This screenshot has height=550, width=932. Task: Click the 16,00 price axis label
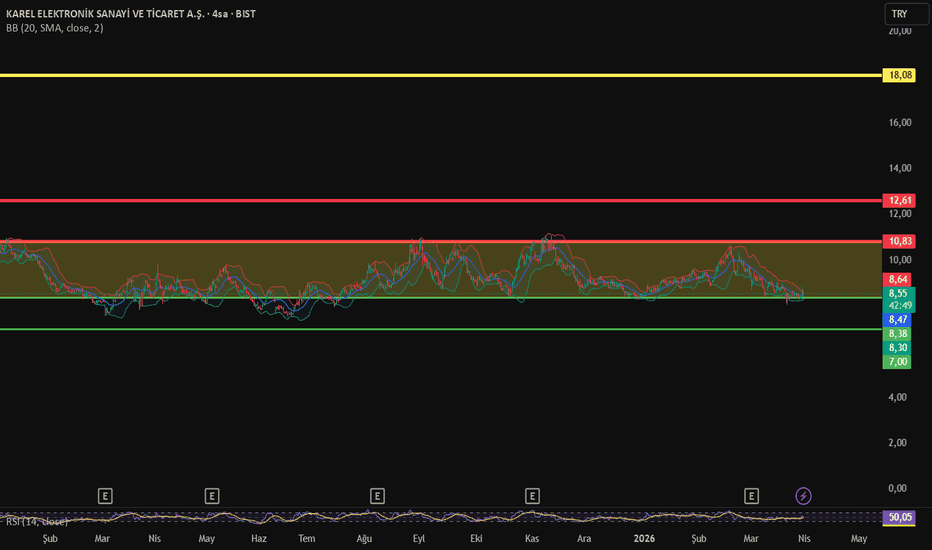coord(900,122)
